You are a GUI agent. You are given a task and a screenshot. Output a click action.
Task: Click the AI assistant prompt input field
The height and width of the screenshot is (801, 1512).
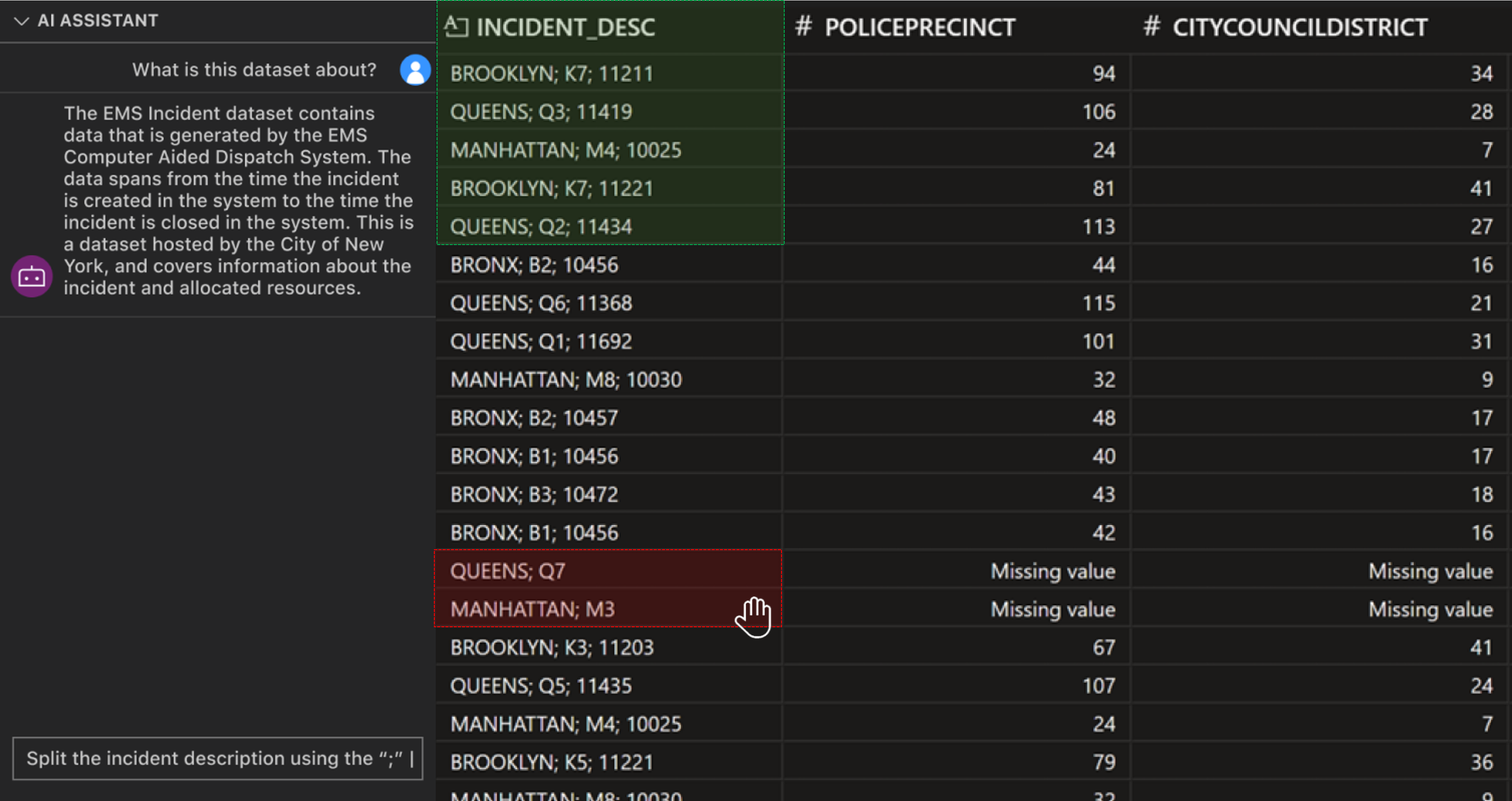217,758
